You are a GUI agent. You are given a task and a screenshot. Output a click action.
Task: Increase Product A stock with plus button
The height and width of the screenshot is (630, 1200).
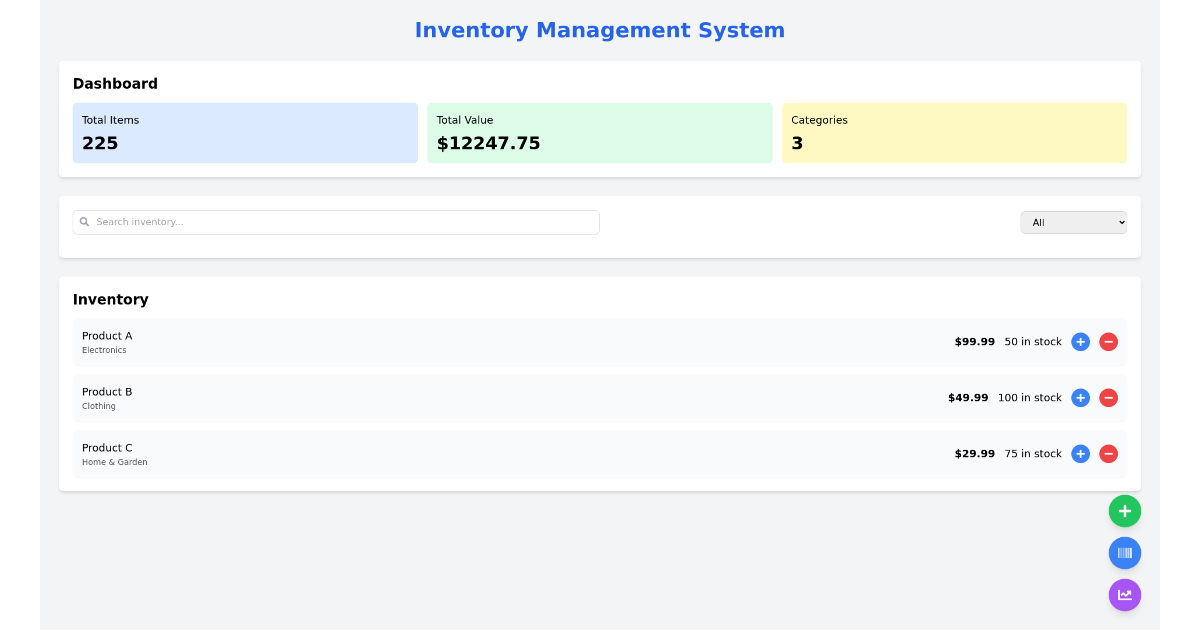[1080, 342]
